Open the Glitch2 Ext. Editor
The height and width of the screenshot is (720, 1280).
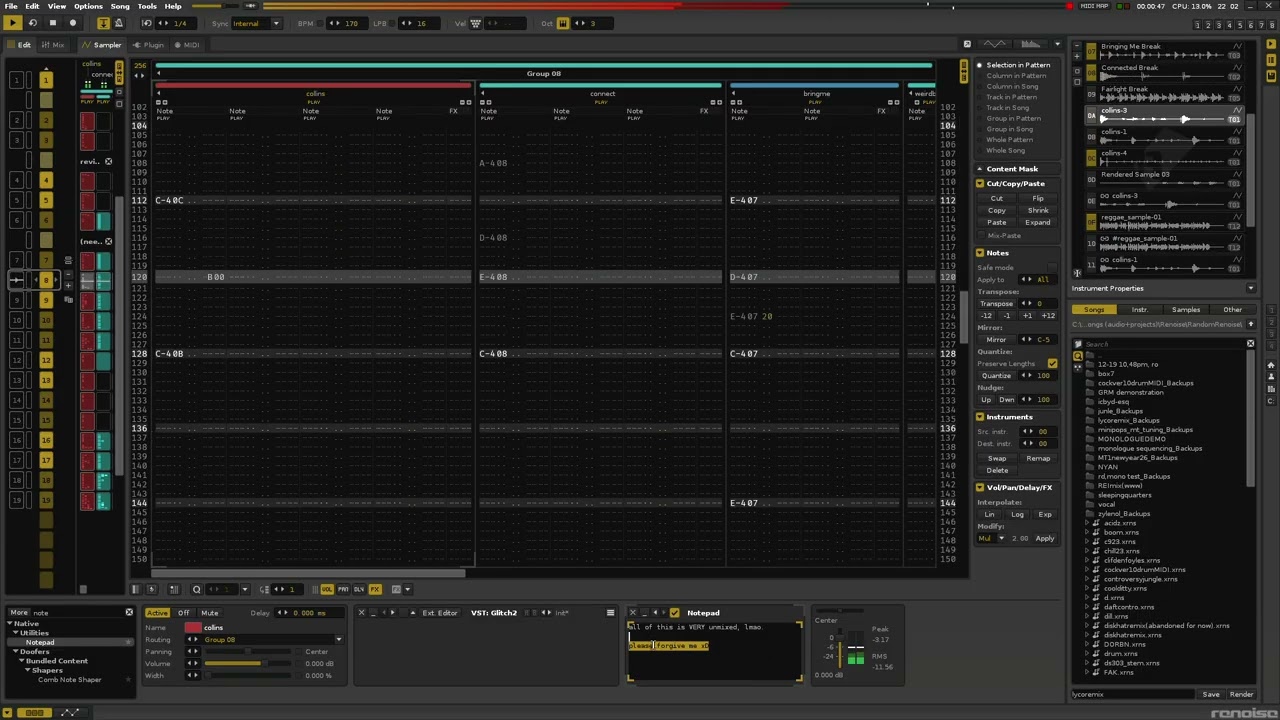point(439,613)
